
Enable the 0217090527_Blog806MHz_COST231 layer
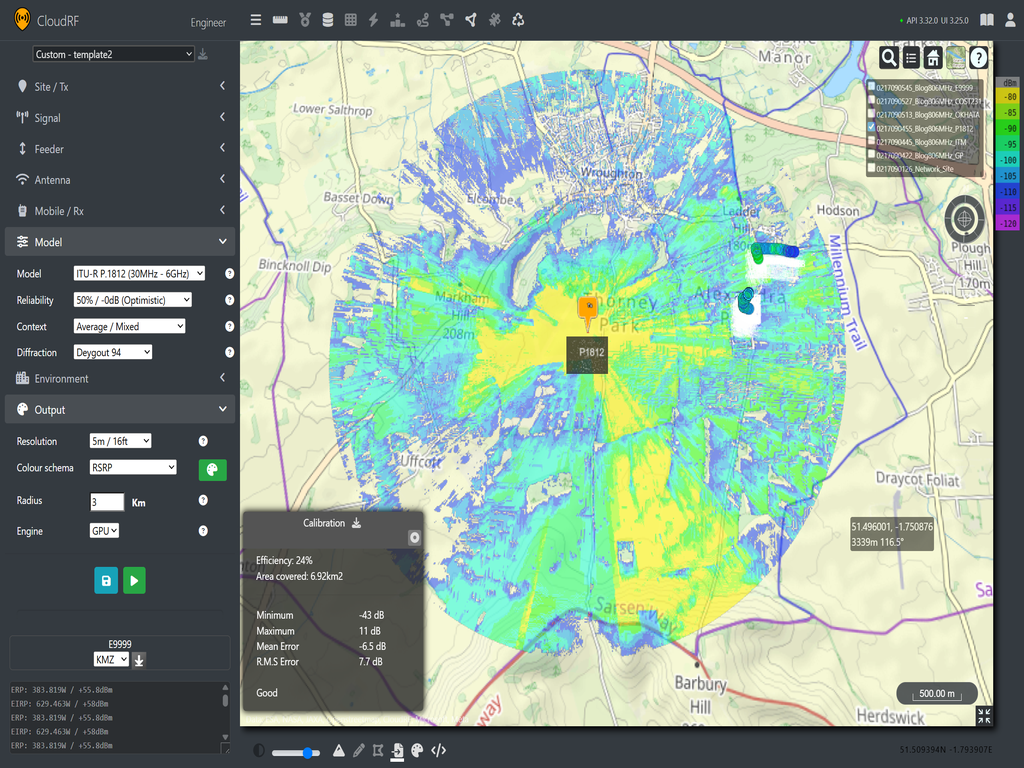click(x=872, y=100)
